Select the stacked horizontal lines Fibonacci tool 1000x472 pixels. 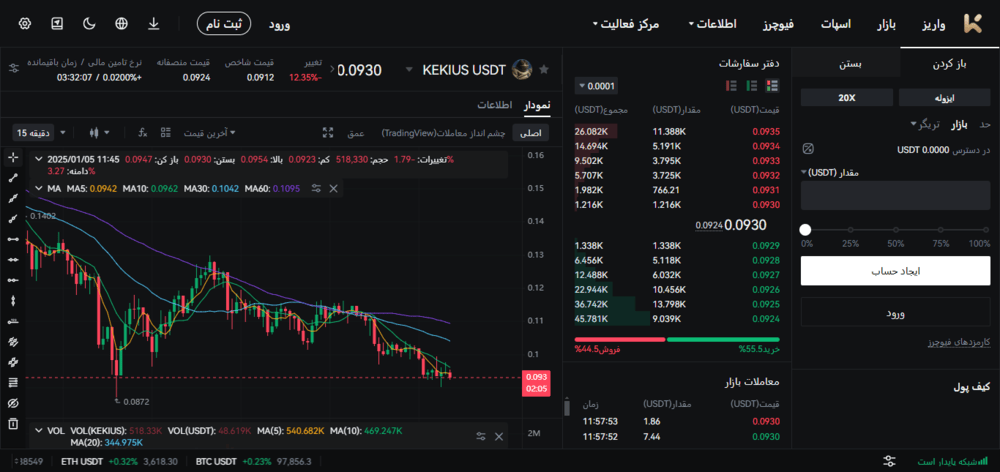[x=13, y=382]
